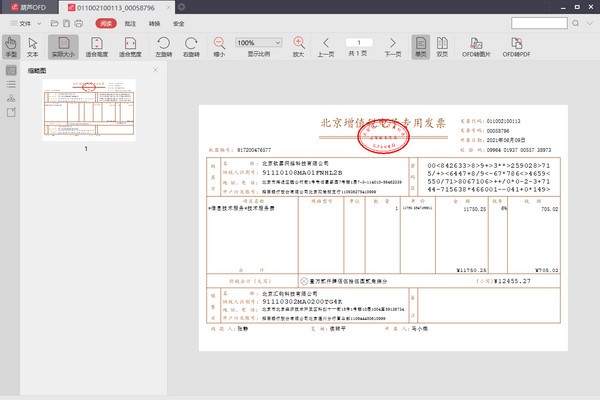Rotate page right (右旋转)

(x=193, y=47)
